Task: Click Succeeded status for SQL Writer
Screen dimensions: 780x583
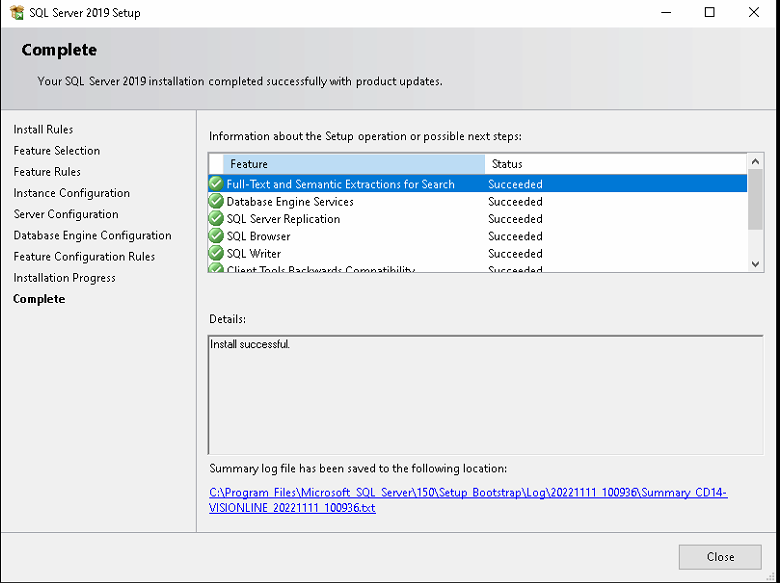Action: 515,254
